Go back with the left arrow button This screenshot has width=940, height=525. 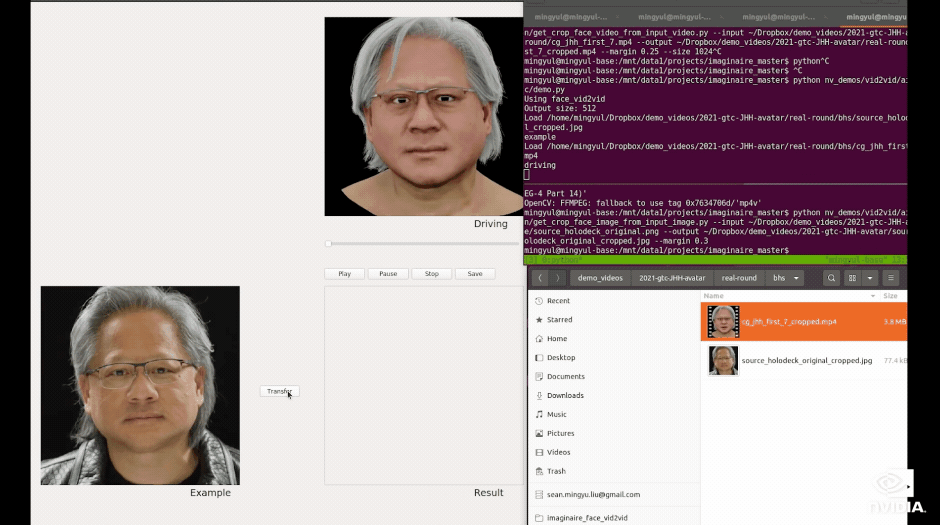[x=540, y=278]
